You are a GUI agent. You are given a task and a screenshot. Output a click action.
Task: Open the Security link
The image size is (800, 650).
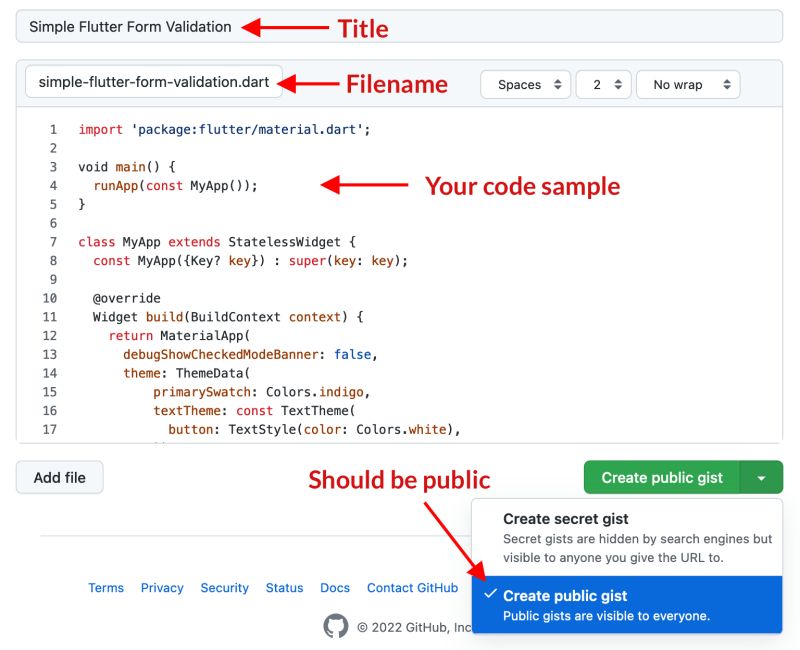224,588
